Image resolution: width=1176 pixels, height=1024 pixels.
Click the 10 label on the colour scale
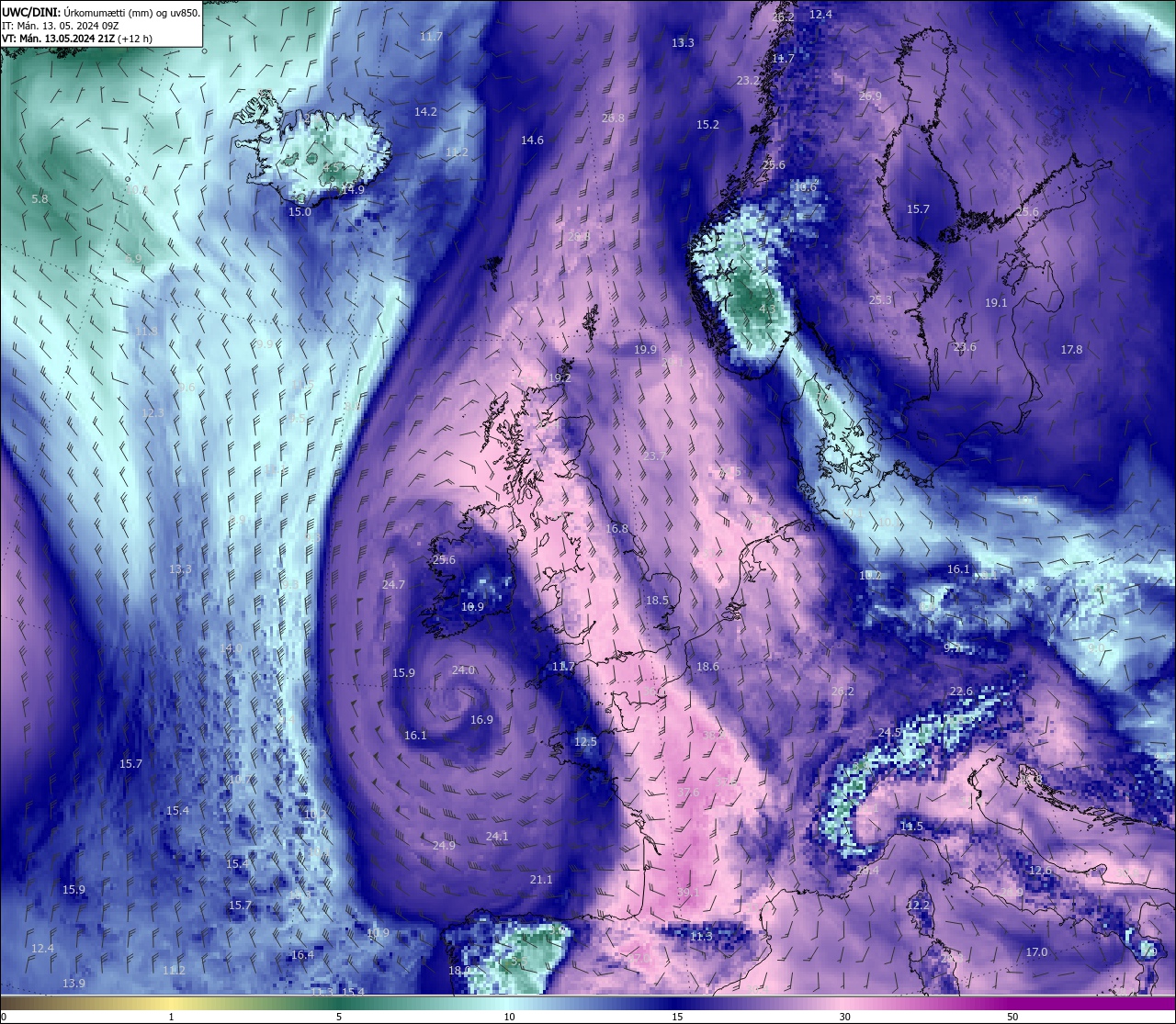coord(508,1017)
